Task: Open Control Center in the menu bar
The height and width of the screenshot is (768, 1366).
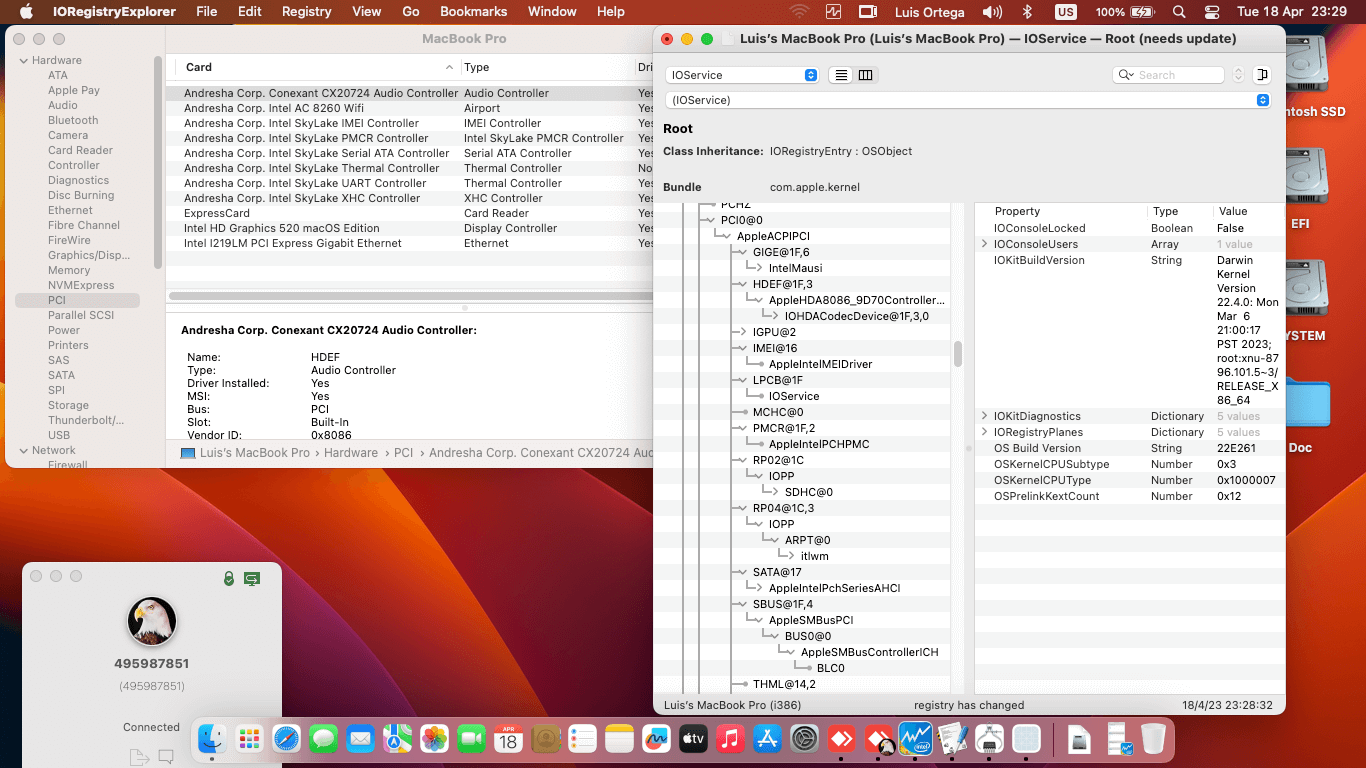Action: pyautogui.click(x=1212, y=12)
